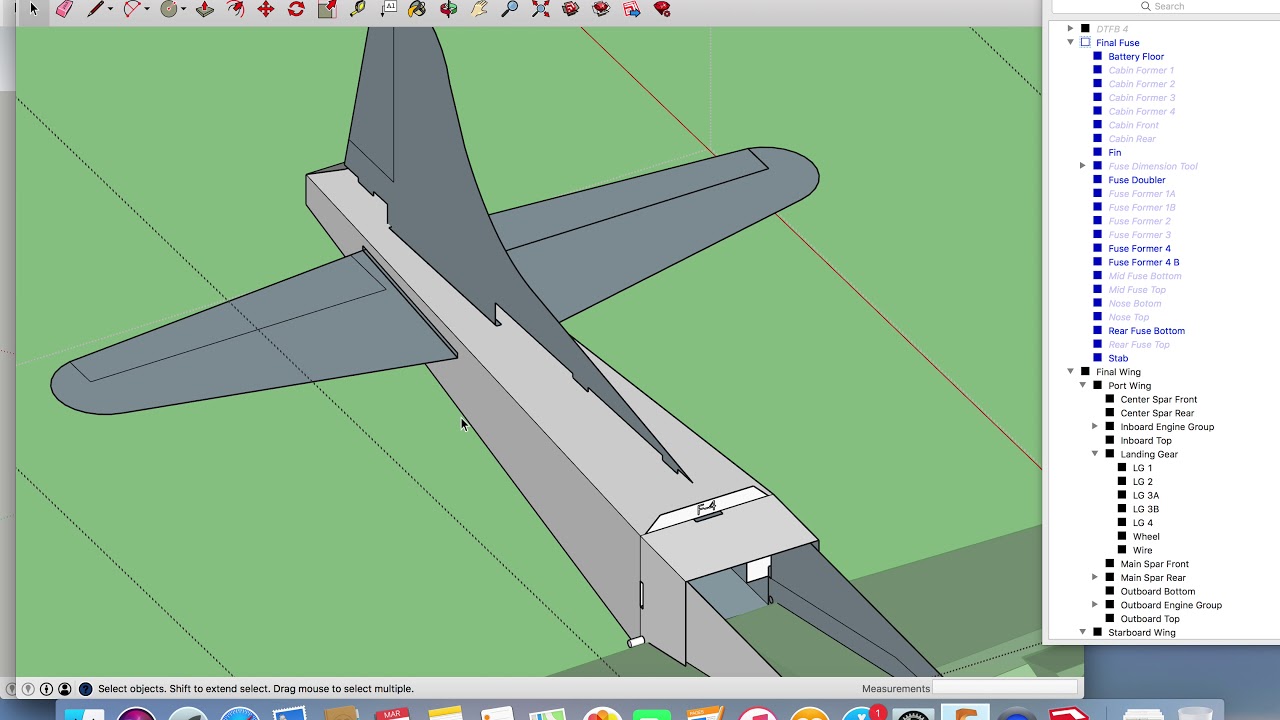Select Rear Fuse Bottom in outliner
Image resolution: width=1280 pixels, height=720 pixels.
coord(1146,331)
